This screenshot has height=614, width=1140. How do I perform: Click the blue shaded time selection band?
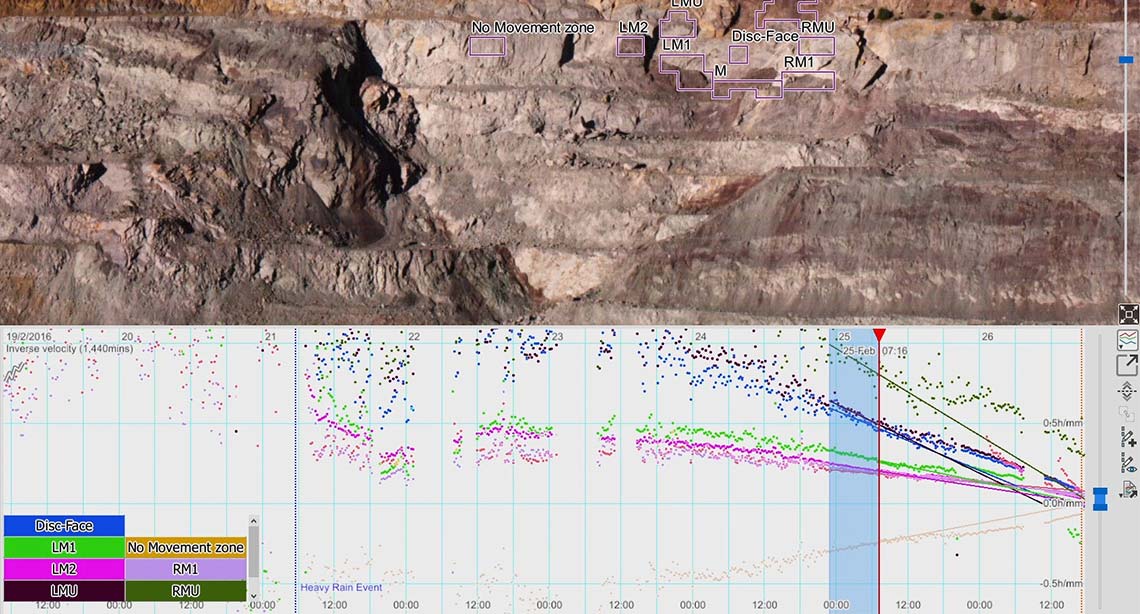(x=854, y=471)
